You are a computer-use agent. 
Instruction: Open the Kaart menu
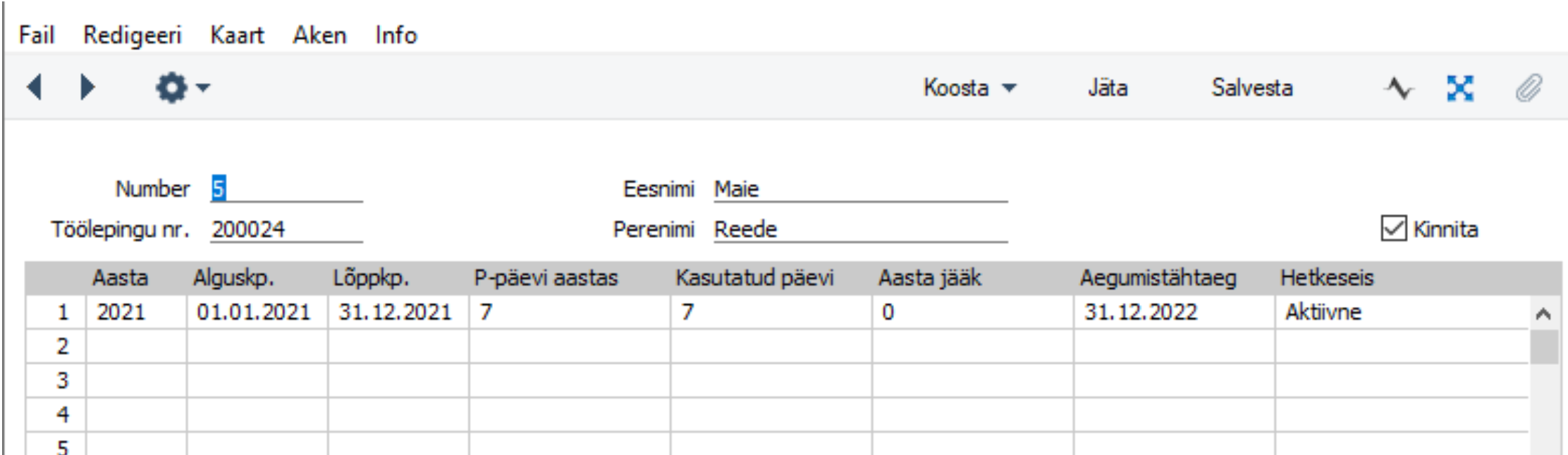coord(237,35)
